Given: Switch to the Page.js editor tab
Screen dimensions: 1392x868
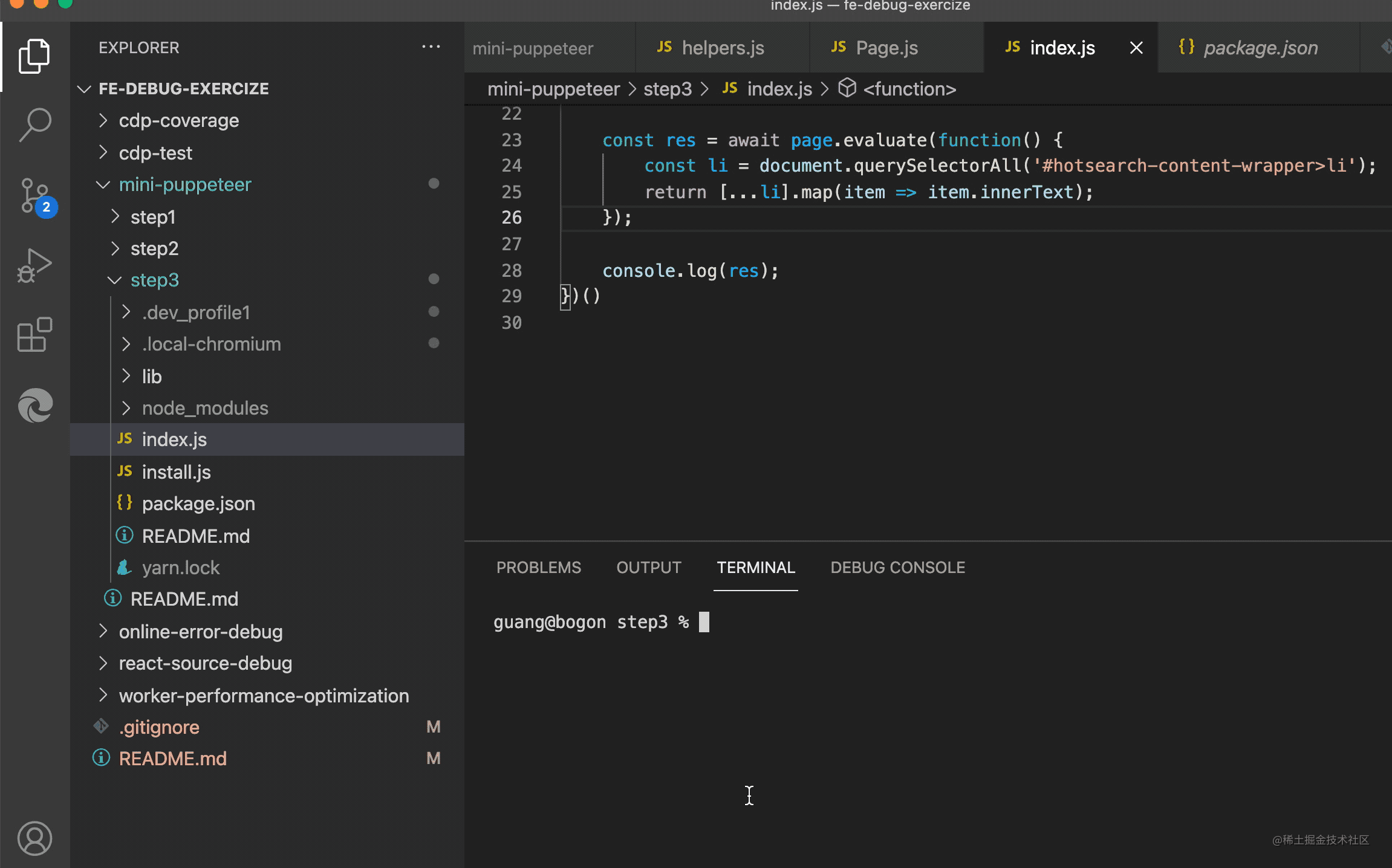Looking at the screenshot, I should coord(886,48).
